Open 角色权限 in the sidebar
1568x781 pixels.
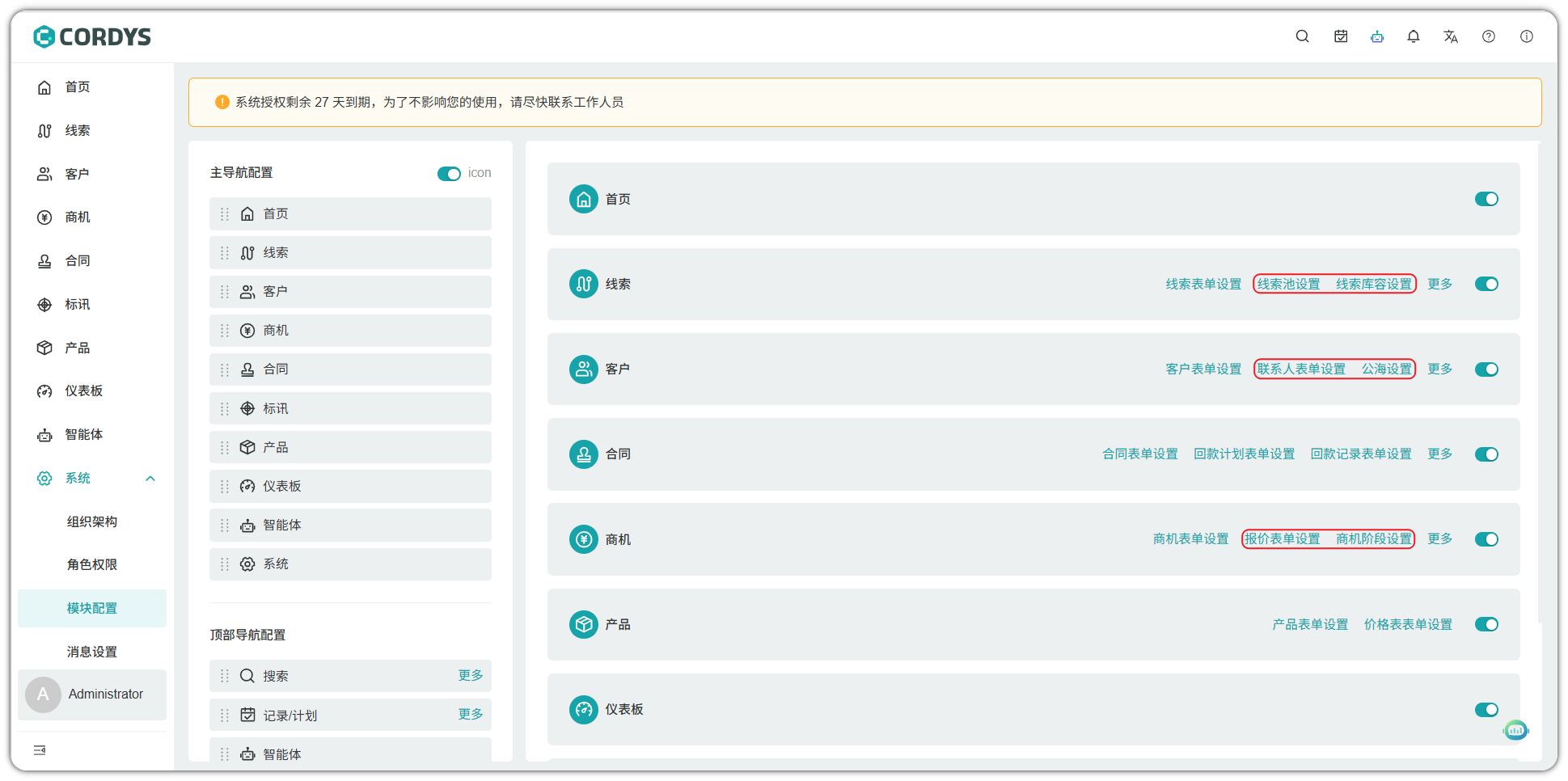click(92, 564)
